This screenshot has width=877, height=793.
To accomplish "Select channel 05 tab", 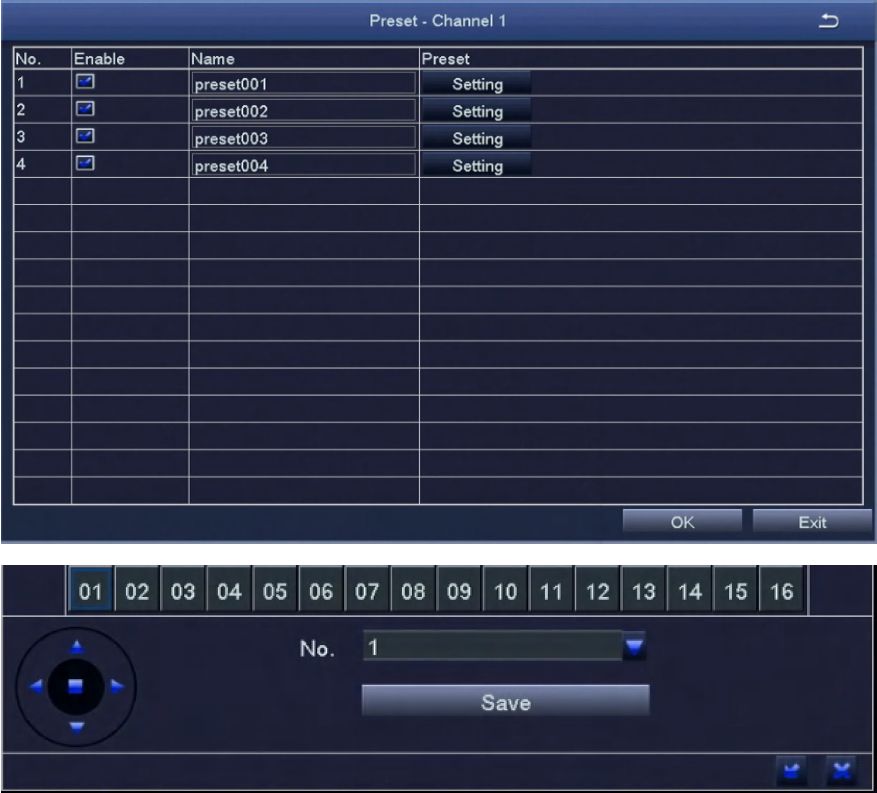I will [275, 593].
